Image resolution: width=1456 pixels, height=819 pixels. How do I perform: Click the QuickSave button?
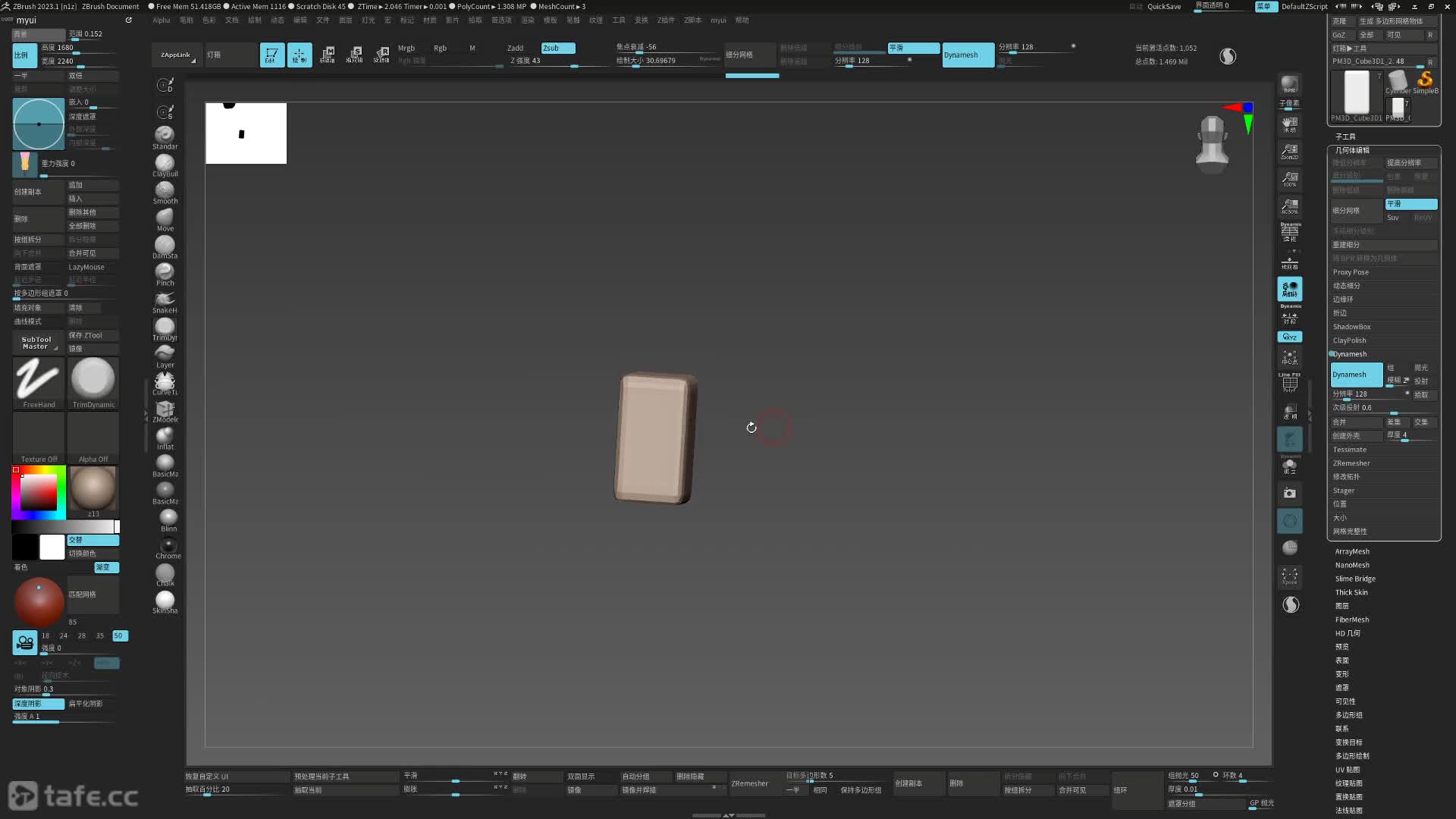click(1163, 6)
